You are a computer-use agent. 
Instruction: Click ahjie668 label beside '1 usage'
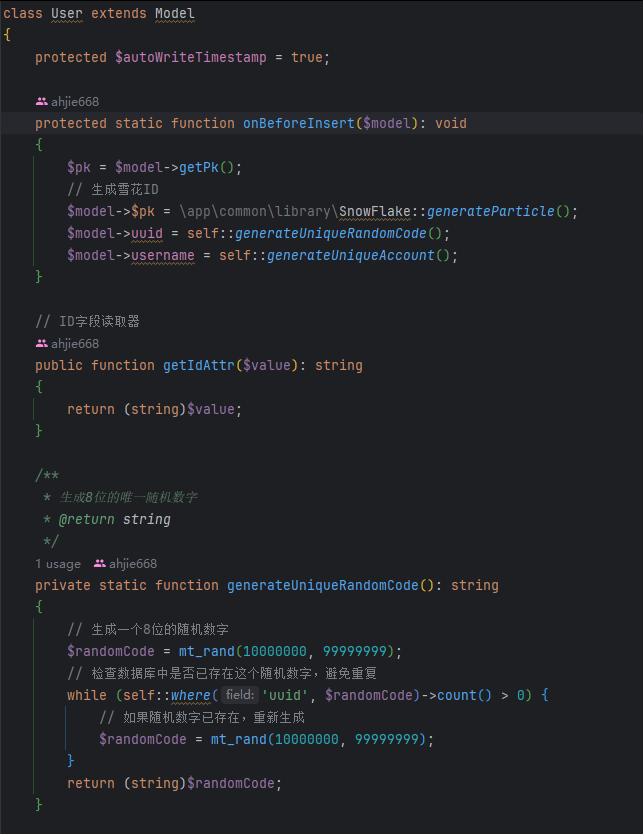pyautogui.click(x=133, y=564)
